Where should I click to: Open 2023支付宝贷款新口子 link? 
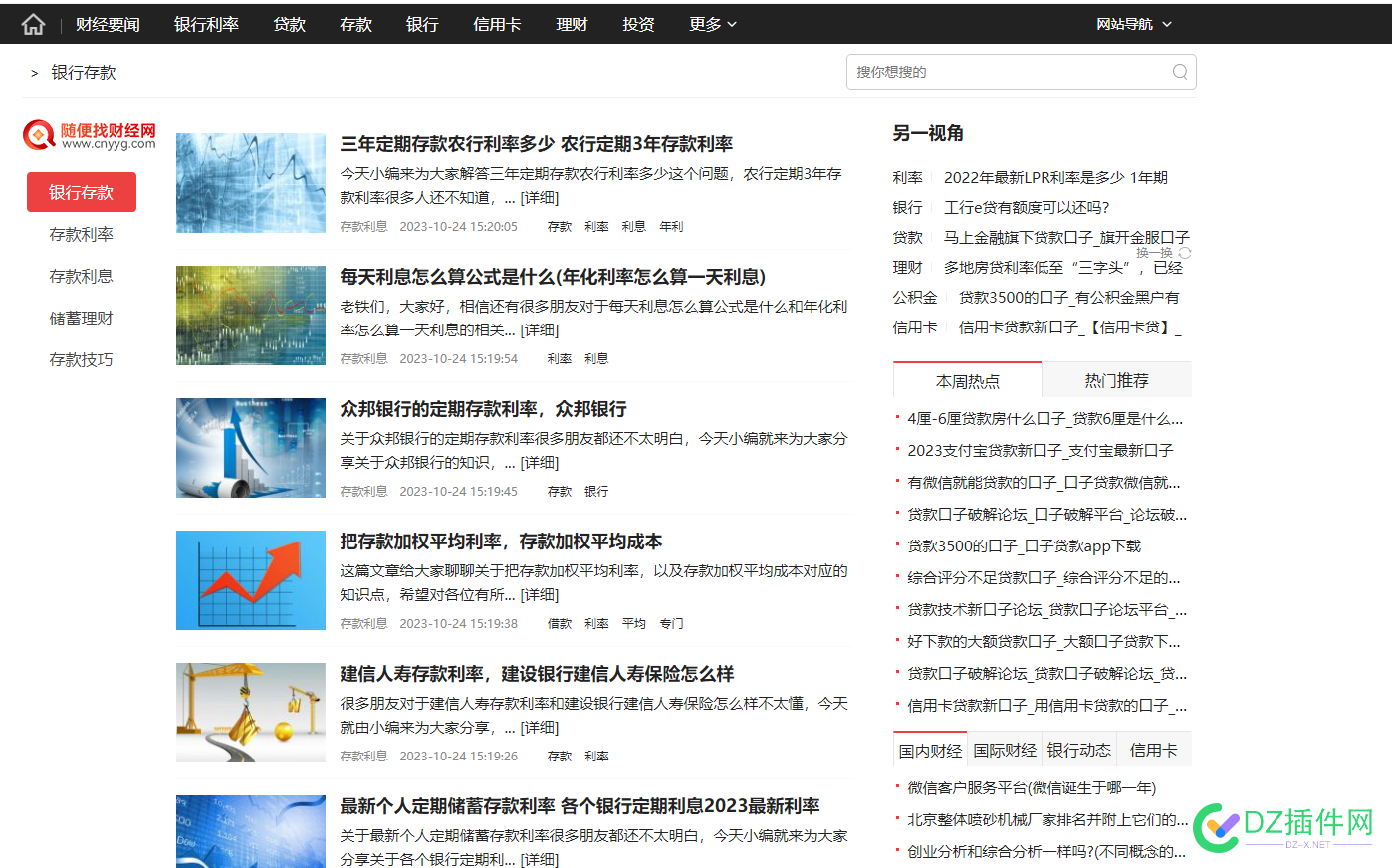[1041, 451]
